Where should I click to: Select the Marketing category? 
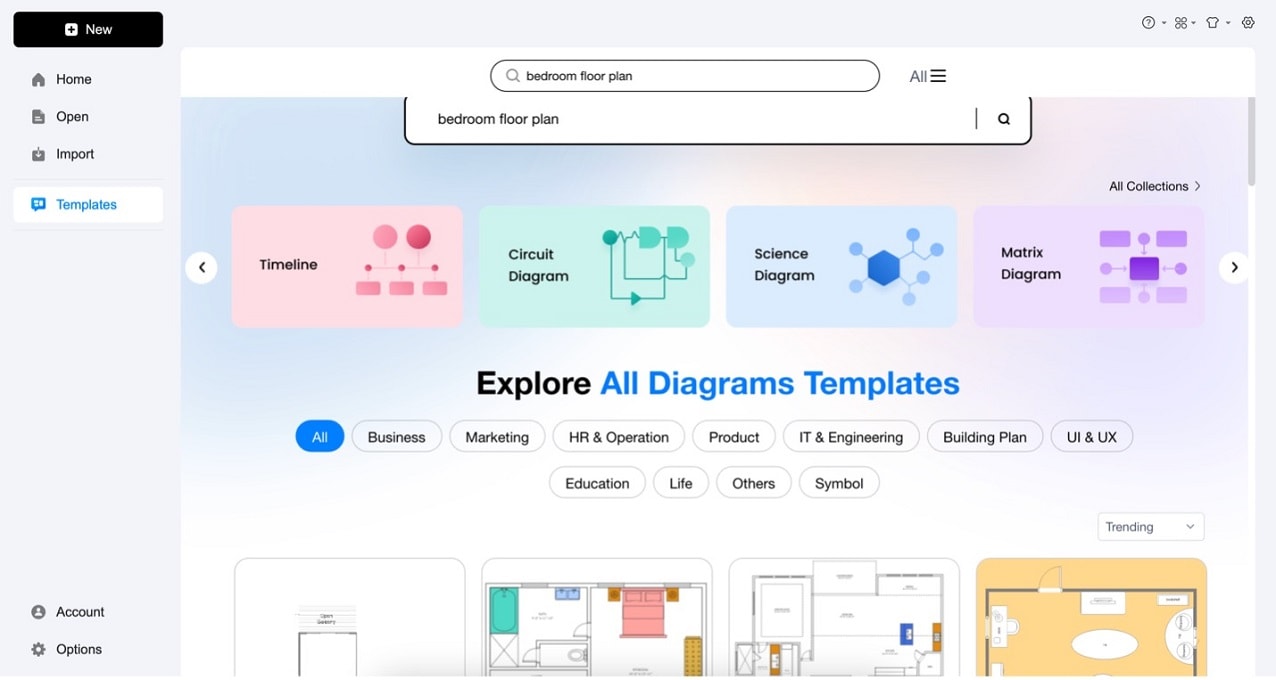click(497, 437)
